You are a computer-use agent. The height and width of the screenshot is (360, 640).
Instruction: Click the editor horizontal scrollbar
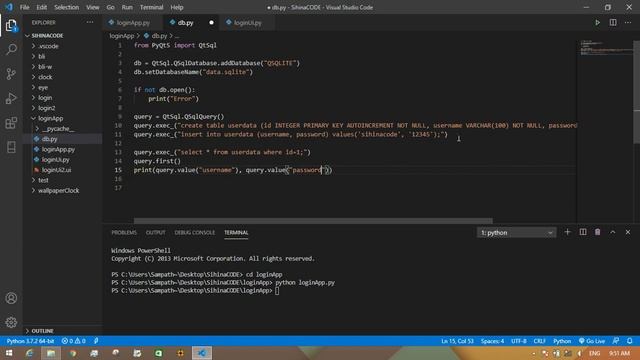(x=313, y=221)
